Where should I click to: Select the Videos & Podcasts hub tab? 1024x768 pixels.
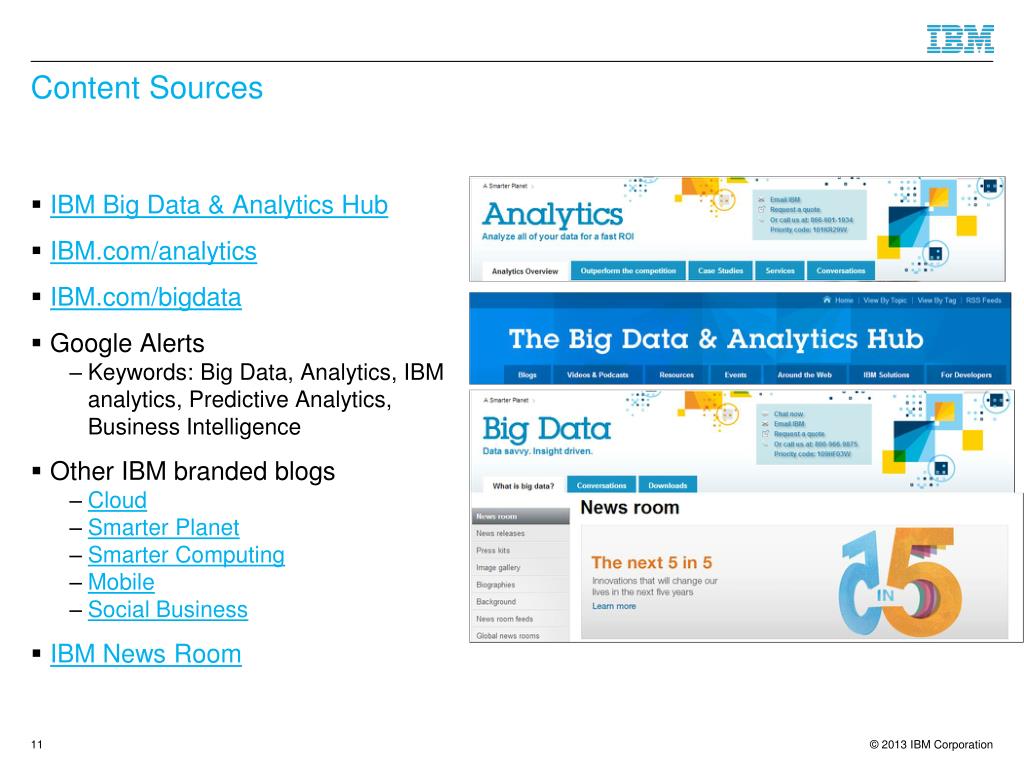coord(598,375)
